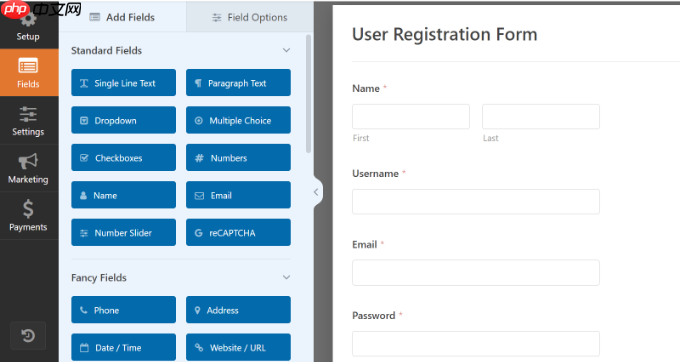The width and height of the screenshot is (680, 362).
Task: Select the User Registration Form title
Action: pyautogui.click(x=445, y=34)
